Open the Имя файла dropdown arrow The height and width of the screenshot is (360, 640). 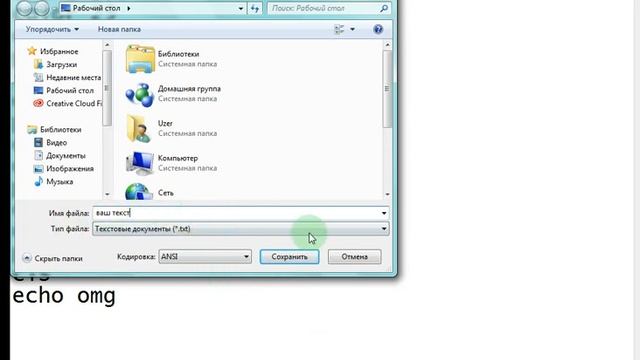[x=384, y=213]
